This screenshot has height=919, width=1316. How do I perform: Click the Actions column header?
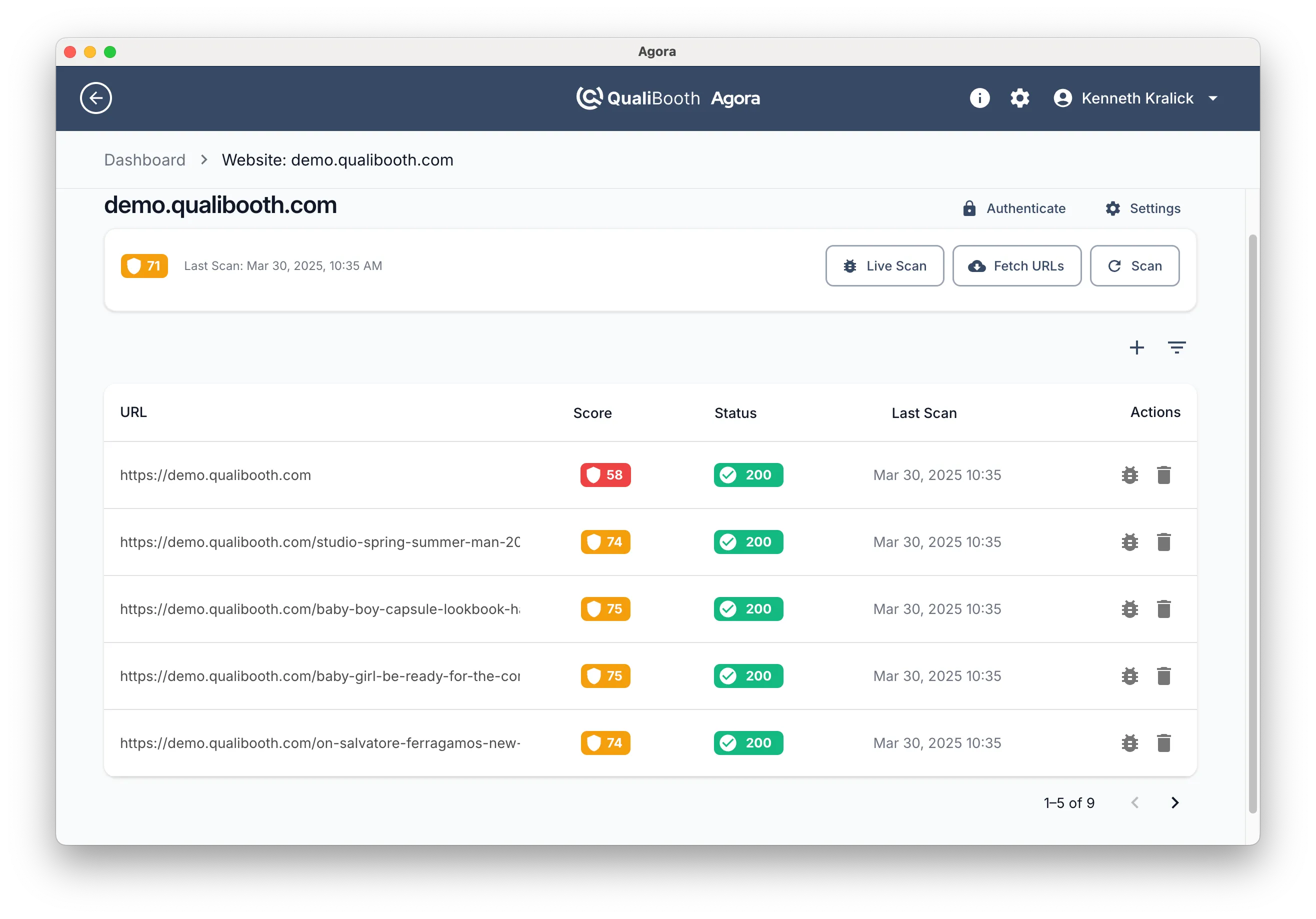[1155, 412]
